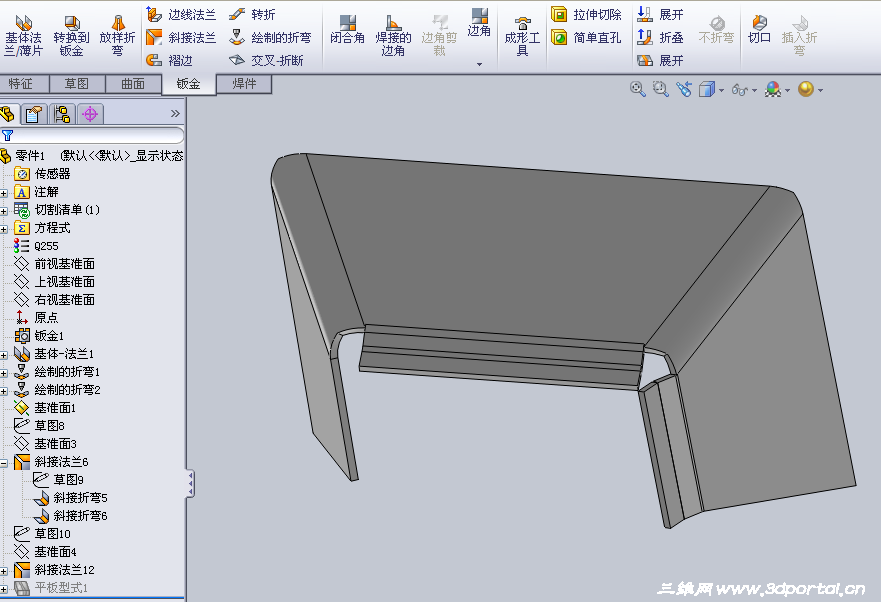Expand the 基体-法兰1 feature node
This screenshot has width=881, height=602.
(3, 355)
